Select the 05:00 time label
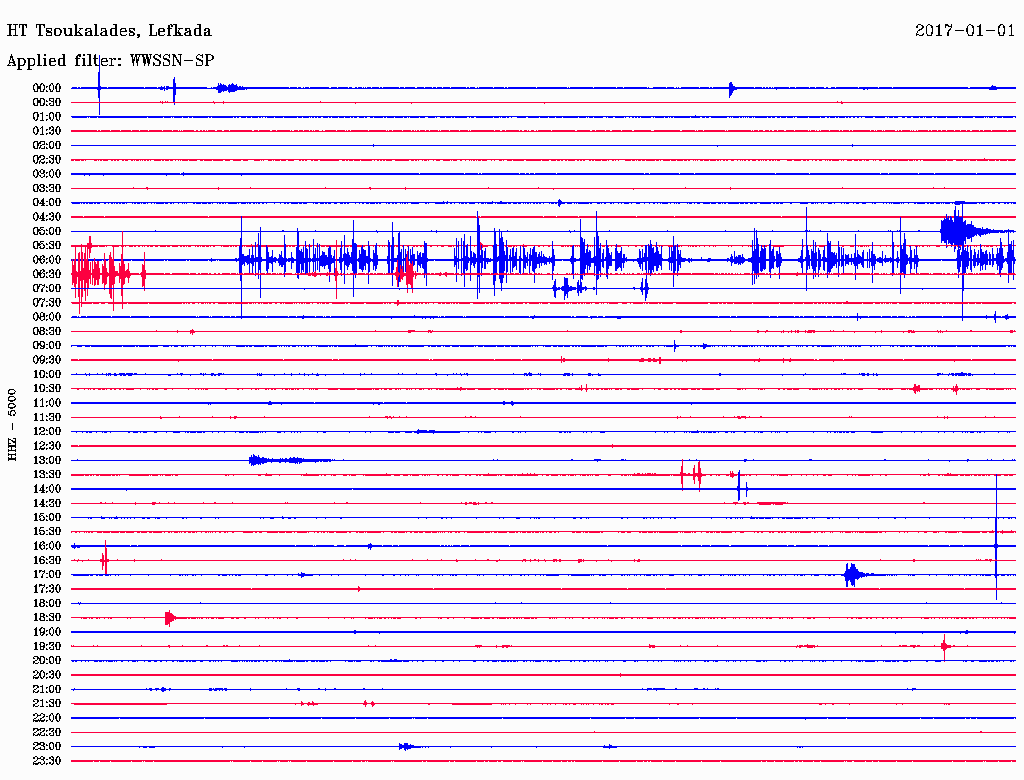1024x780 pixels. click(46, 231)
